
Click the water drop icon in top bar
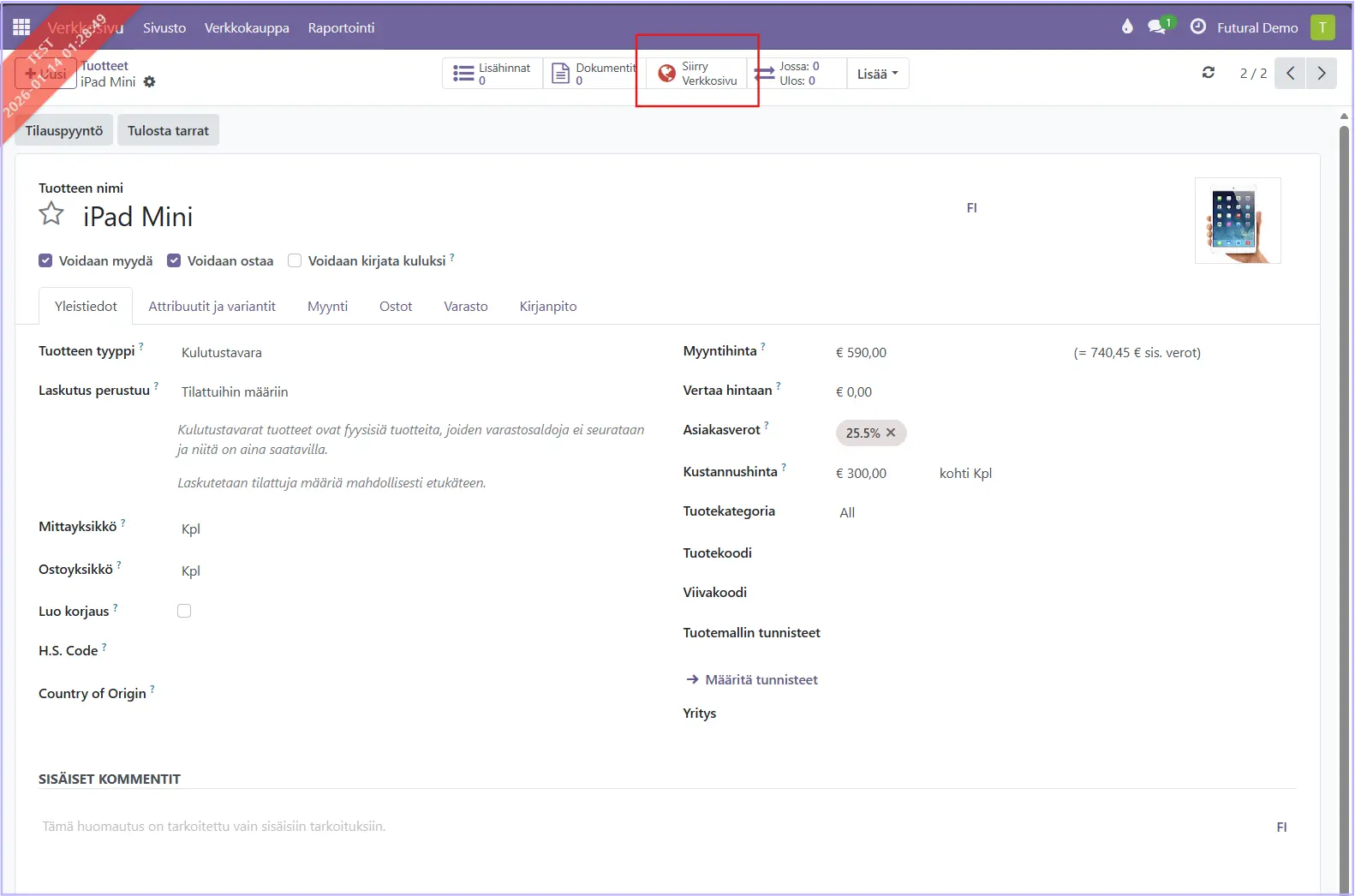coord(1127,27)
